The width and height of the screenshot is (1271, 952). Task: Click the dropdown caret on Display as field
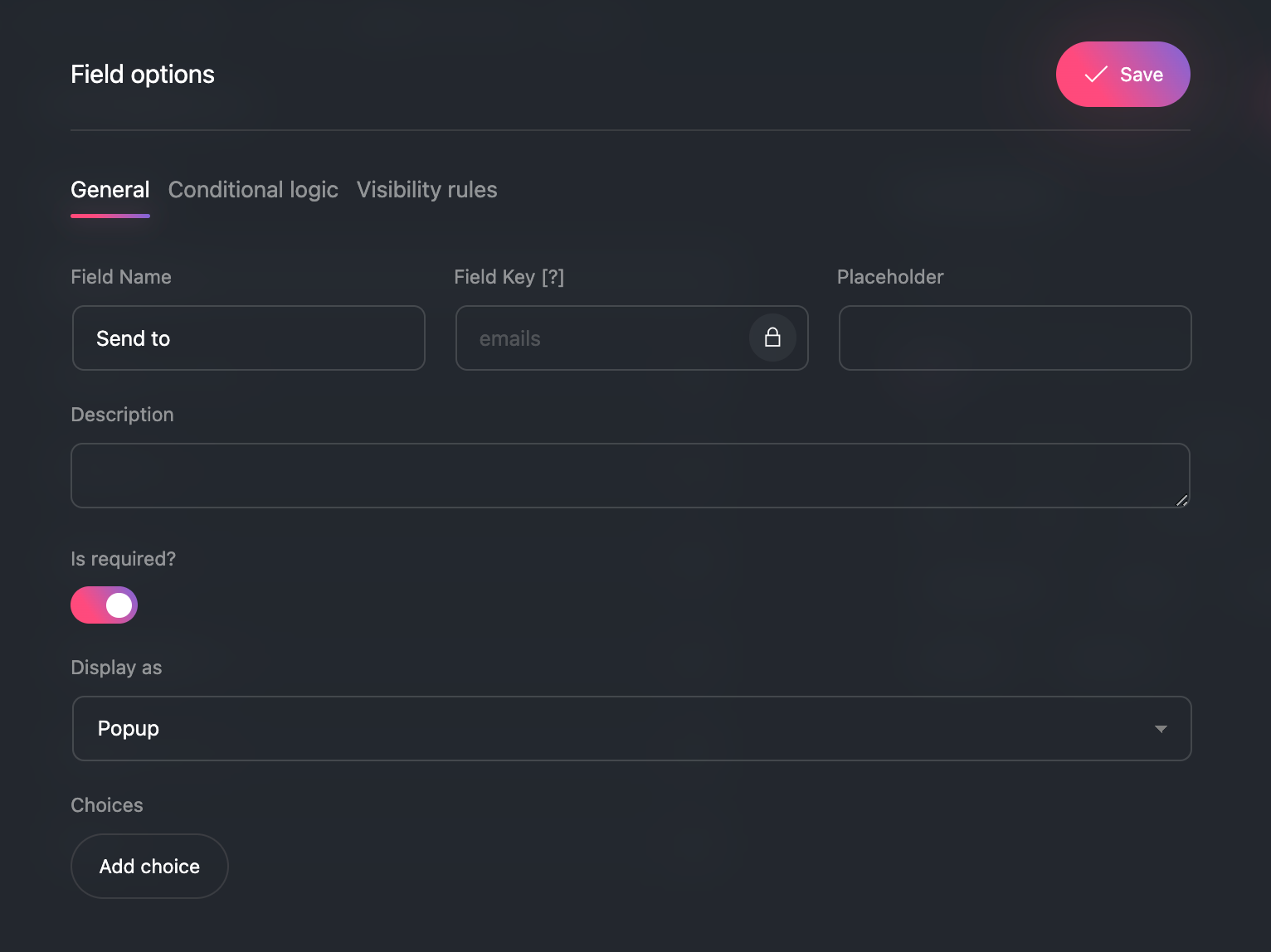click(x=1161, y=729)
